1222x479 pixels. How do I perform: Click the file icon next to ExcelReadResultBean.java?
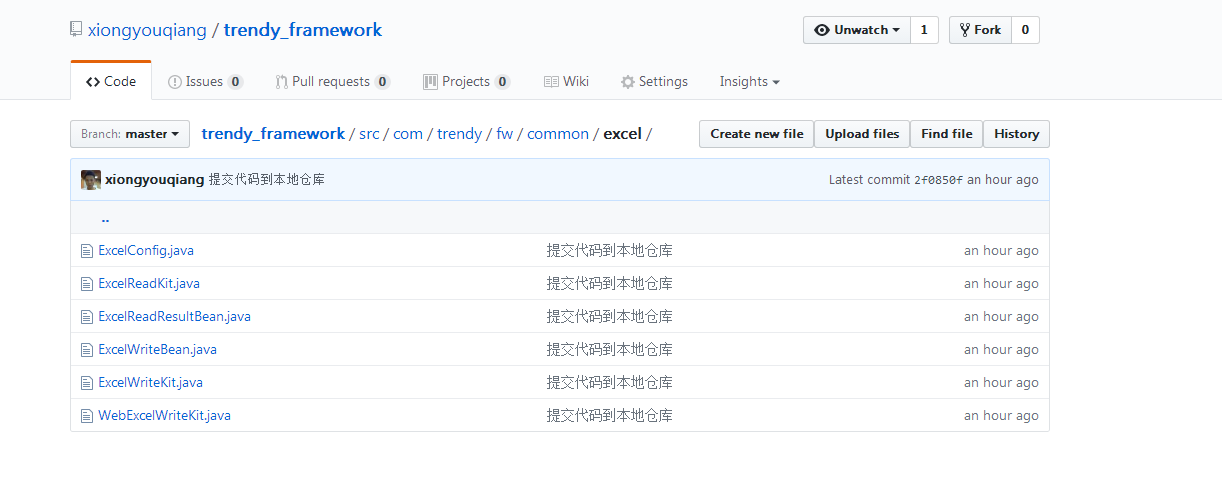86,317
